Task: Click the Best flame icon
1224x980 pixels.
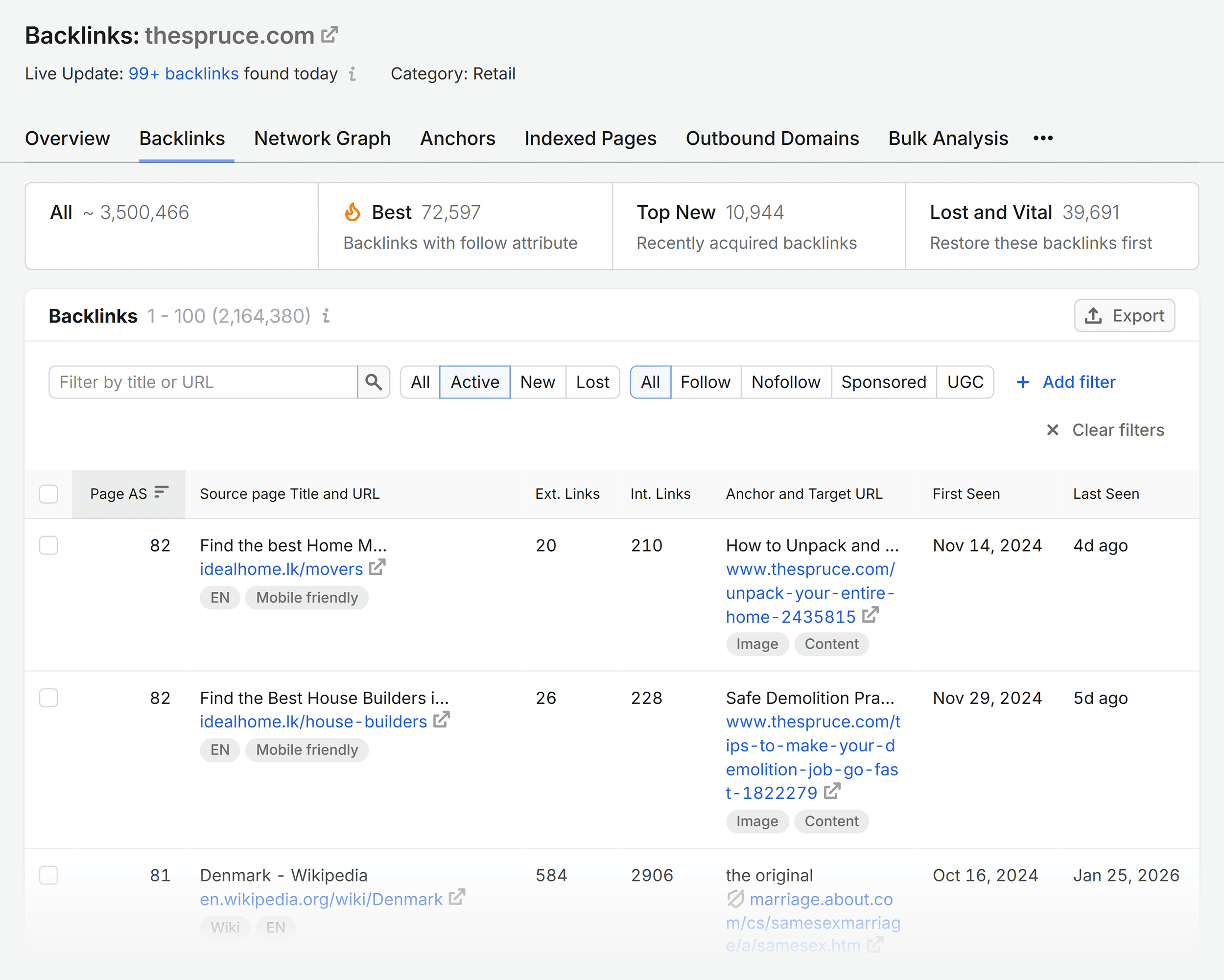Action: (353, 212)
